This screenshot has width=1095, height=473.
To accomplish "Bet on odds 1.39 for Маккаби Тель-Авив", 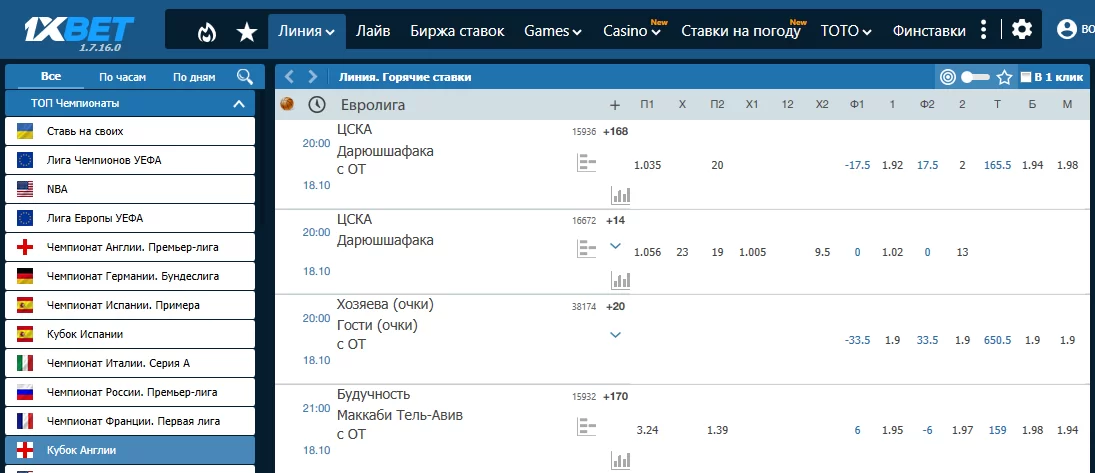I will 717,430.
